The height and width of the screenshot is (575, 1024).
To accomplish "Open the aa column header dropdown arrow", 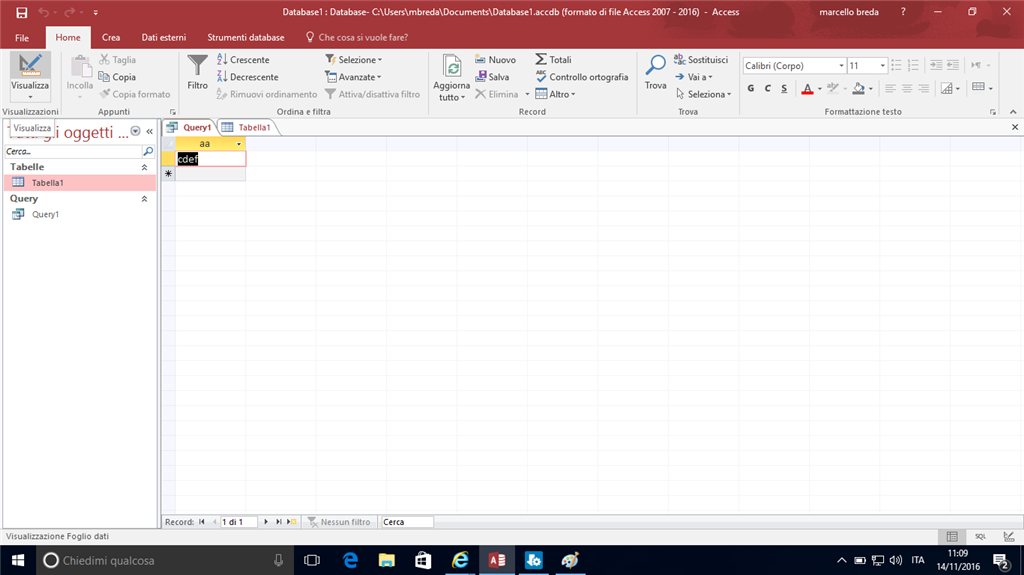I will pos(238,144).
